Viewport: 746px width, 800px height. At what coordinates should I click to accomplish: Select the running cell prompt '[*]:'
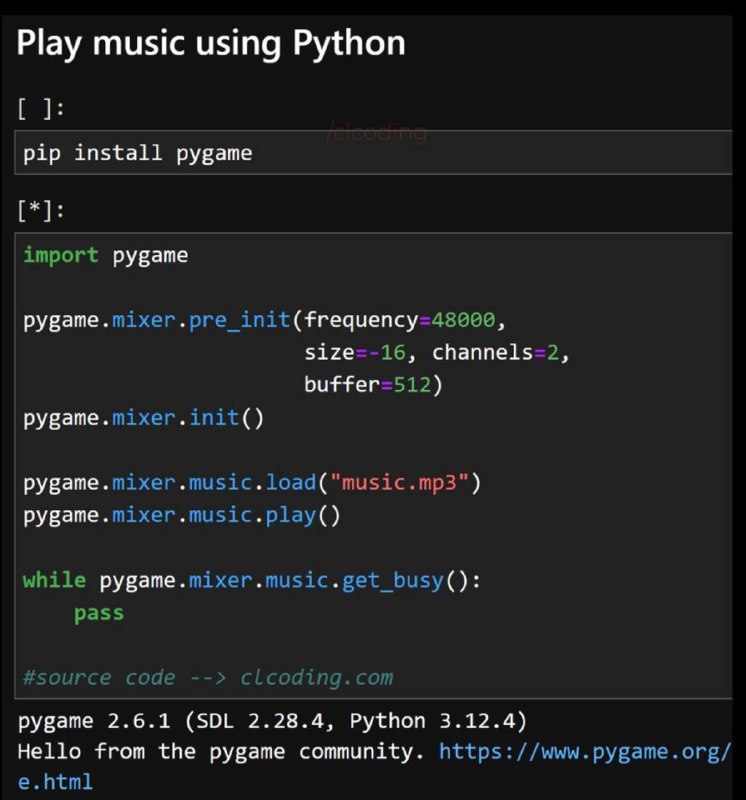(x=41, y=210)
